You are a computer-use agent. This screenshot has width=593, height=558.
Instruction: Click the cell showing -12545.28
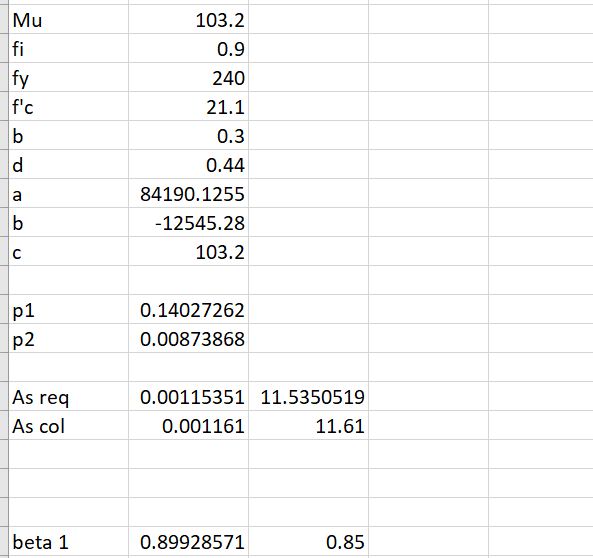[x=188, y=222]
